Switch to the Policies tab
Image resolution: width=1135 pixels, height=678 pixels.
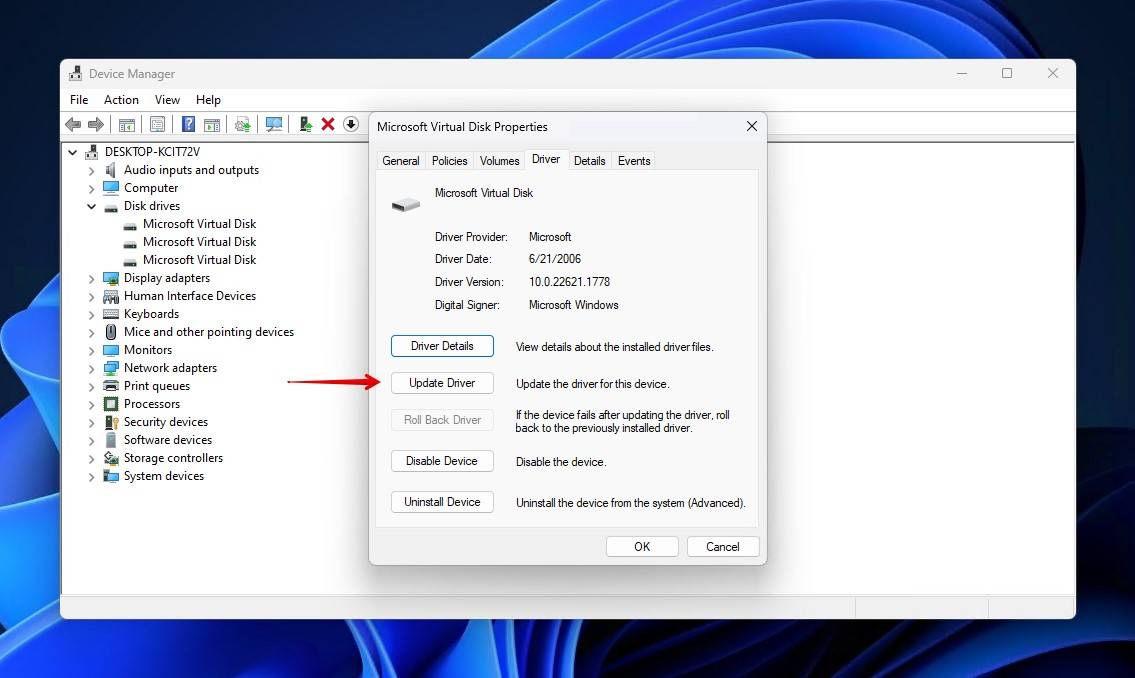click(x=450, y=161)
